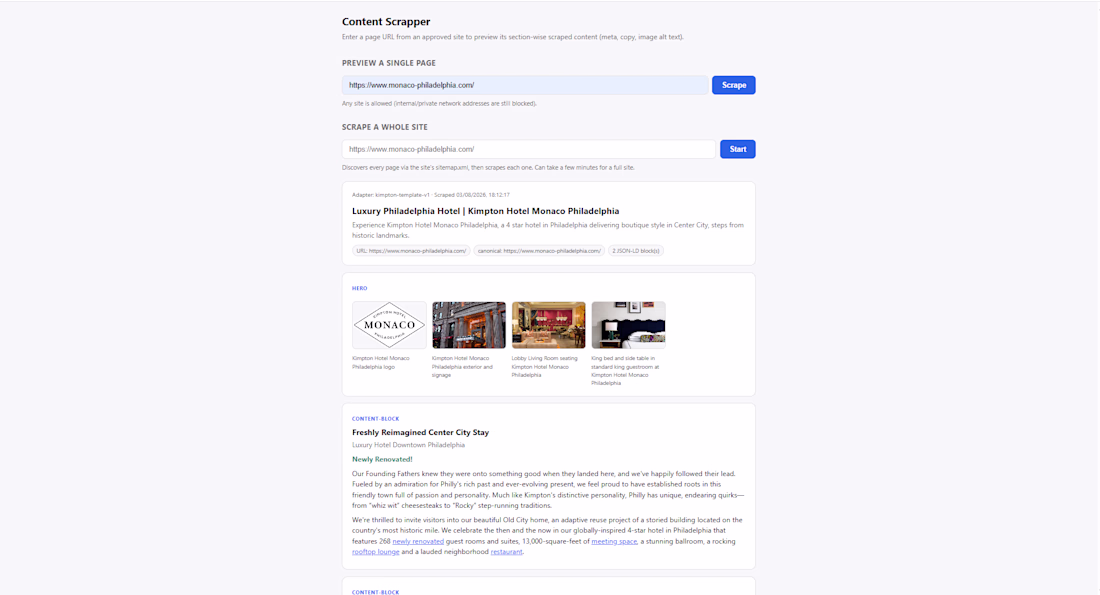Focus the whole site URL input field
1100x595 pixels.
529,149
